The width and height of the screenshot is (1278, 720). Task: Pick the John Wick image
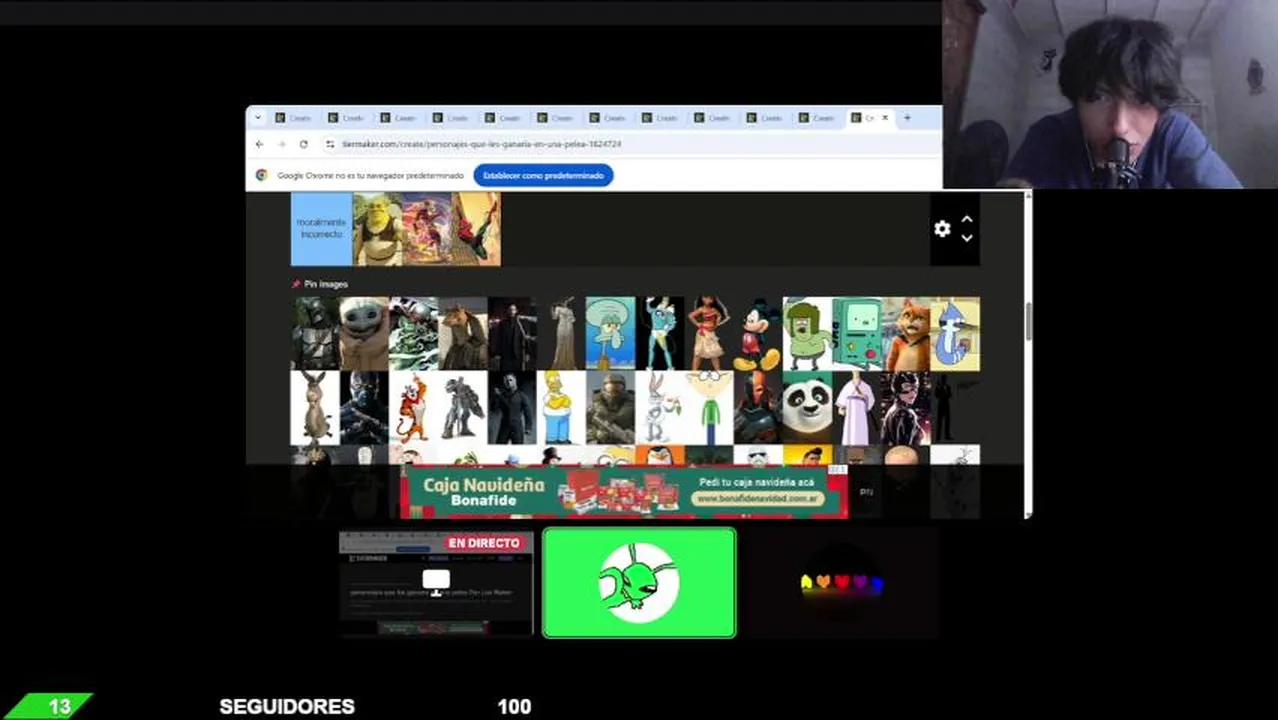tap(512, 334)
